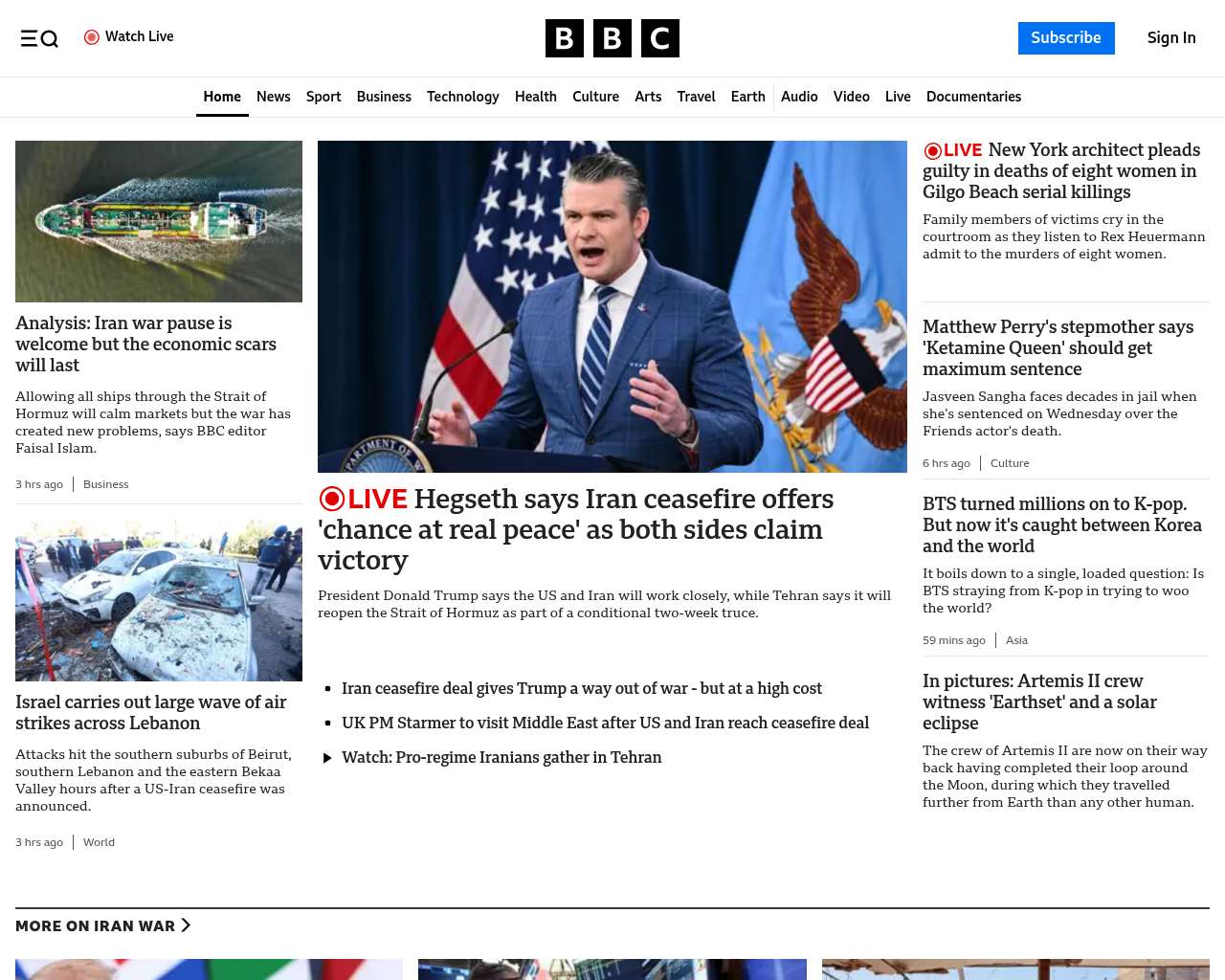1225x980 pixels.
Task: Open the Artemis II crew Earthset story
Action: point(1039,702)
